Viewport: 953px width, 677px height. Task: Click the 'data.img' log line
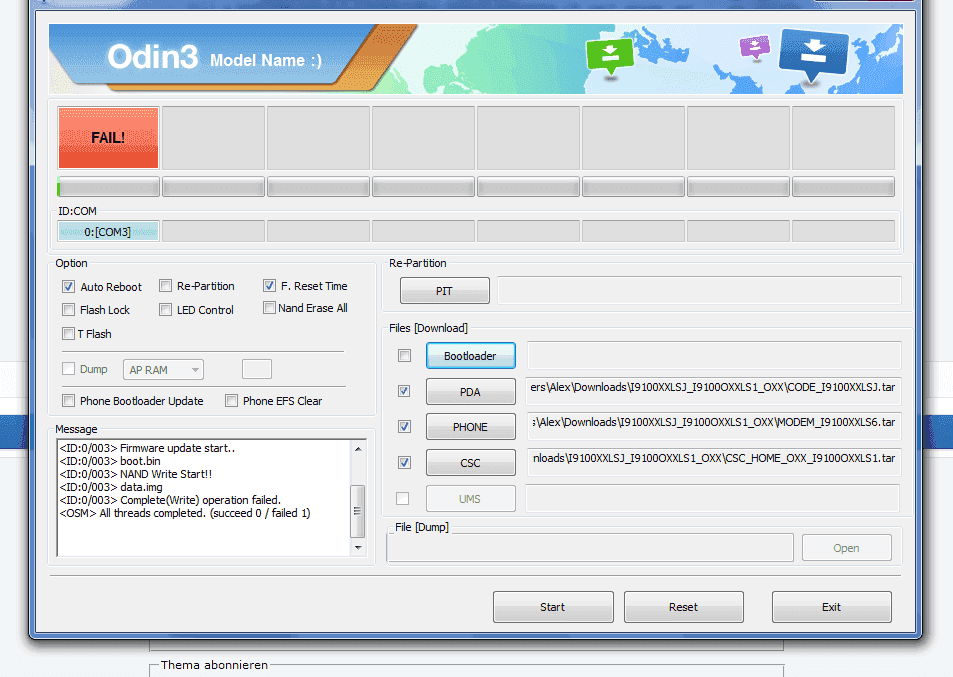point(111,487)
